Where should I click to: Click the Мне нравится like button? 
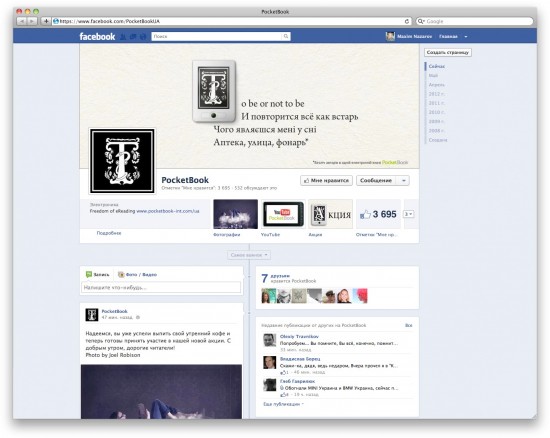pos(326,181)
